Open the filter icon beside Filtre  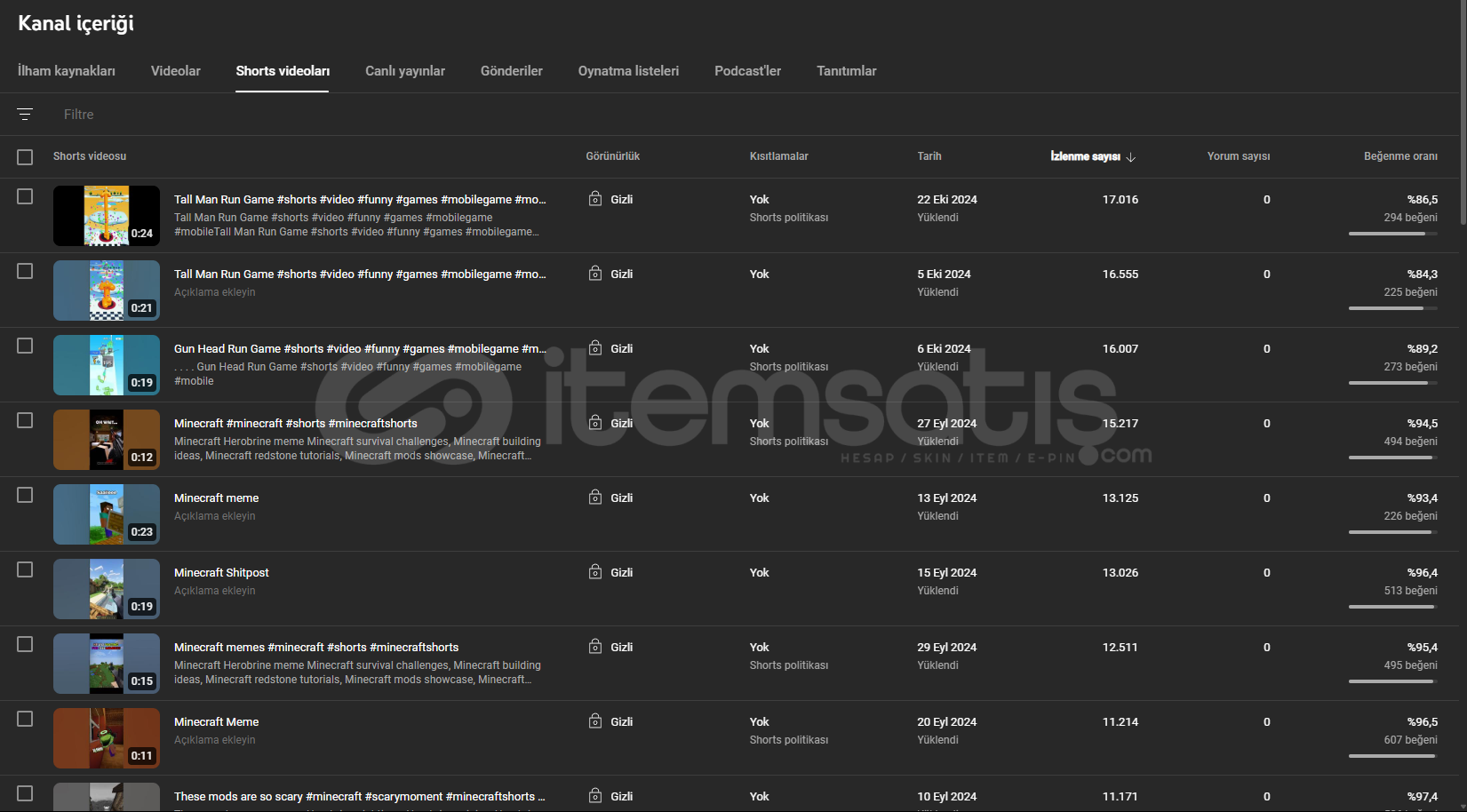(x=25, y=114)
